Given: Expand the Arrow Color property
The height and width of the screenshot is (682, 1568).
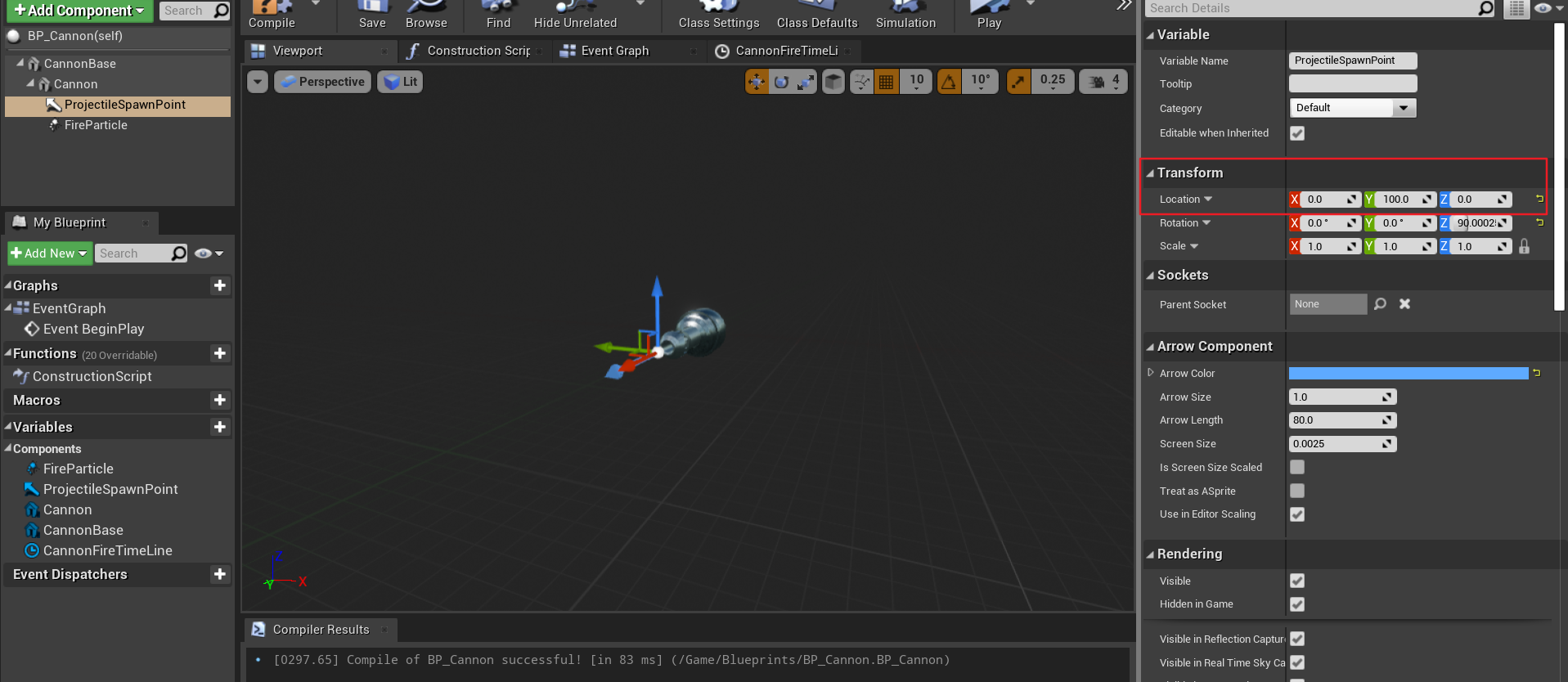Looking at the screenshot, I should (x=1151, y=373).
